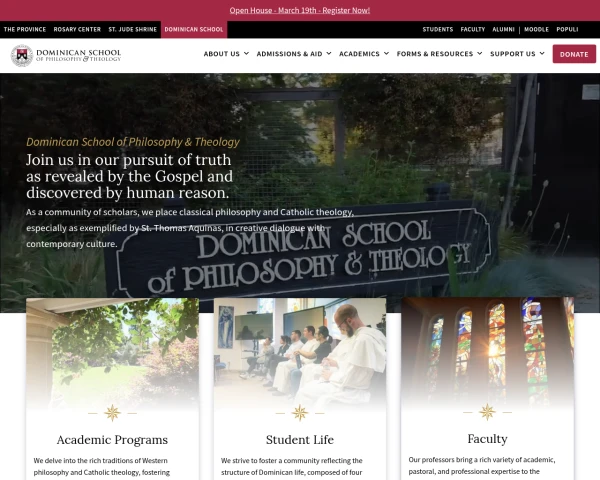Select the Dominican School tab
The image size is (600, 480).
pos(194,29)
